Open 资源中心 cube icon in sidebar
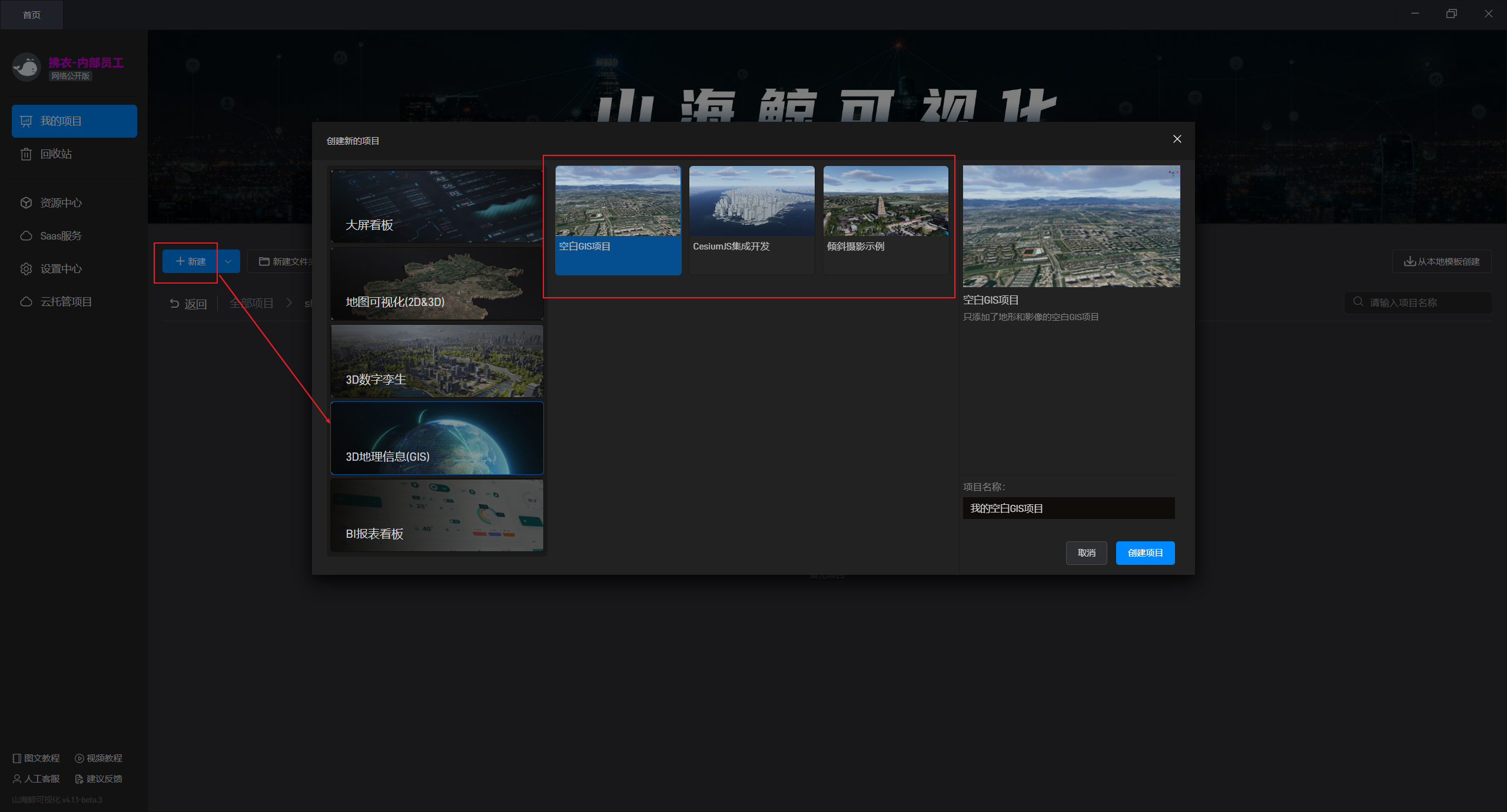1507x812 pixels. [x=26, y=203]
